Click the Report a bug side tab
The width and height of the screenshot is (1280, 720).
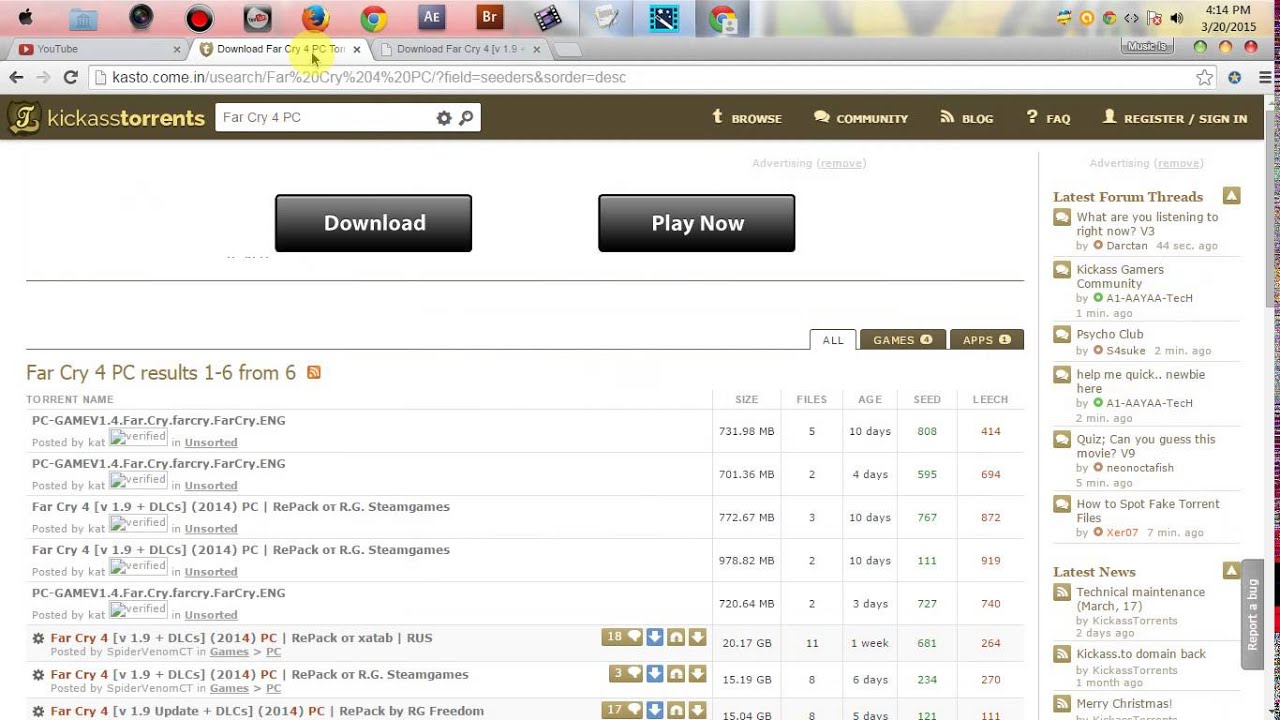(1252, 614)
